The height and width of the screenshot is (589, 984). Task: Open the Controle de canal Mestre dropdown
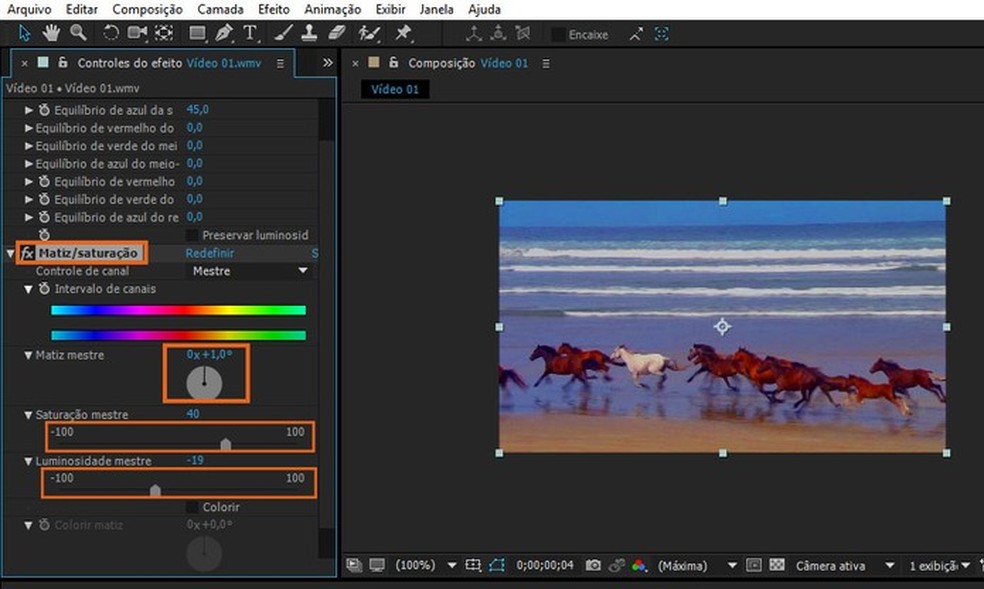(249, 271)
